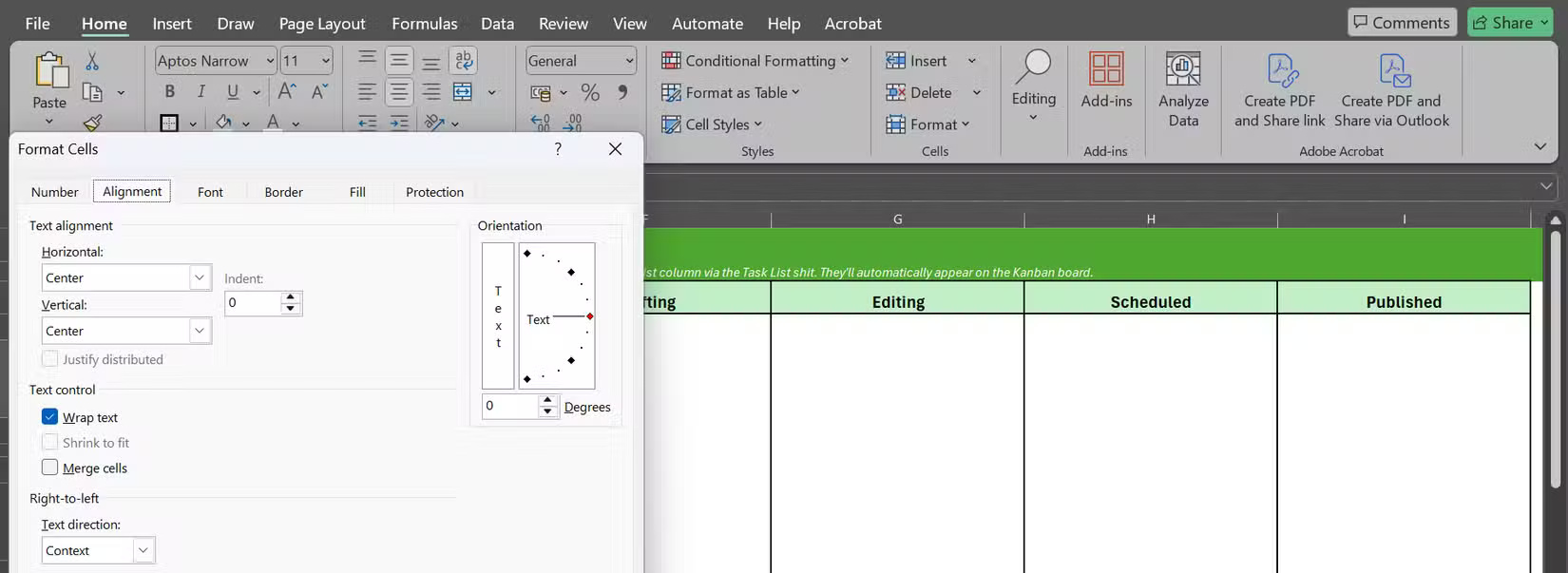Viewport: 1568px width, 573px height.
Task: Click the red orientation dial handle
Action: point(590,316)
